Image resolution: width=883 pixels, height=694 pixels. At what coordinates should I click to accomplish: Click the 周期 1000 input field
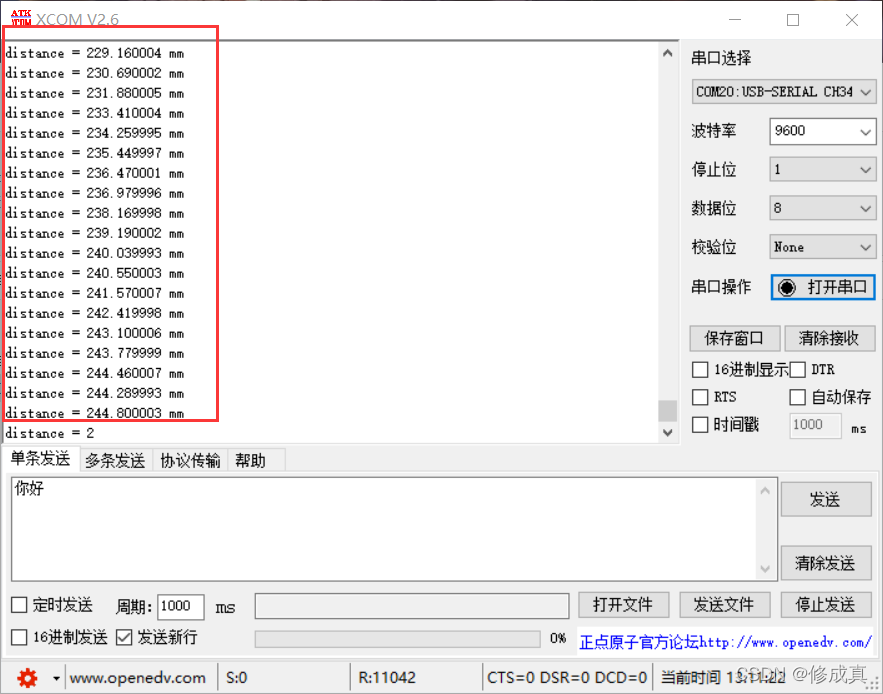point(180,606)
